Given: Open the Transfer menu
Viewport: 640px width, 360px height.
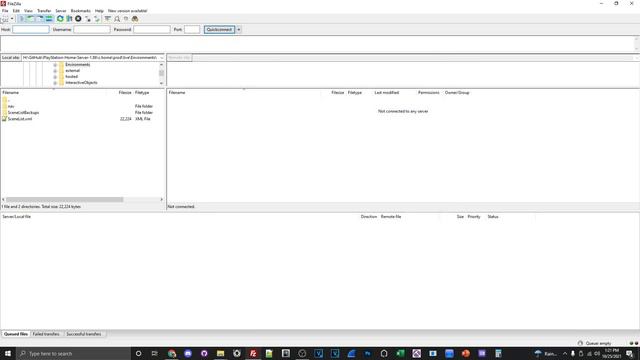Looking at the screenshot, I should point(44,11).
